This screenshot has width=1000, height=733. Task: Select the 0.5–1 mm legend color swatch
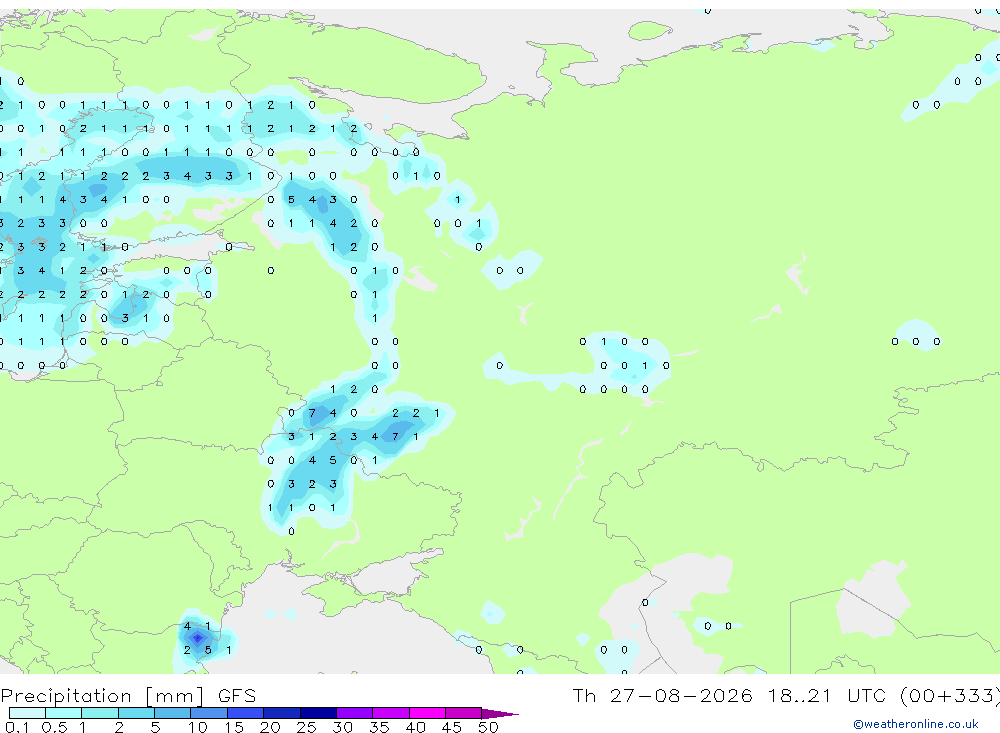pos(64,713)
